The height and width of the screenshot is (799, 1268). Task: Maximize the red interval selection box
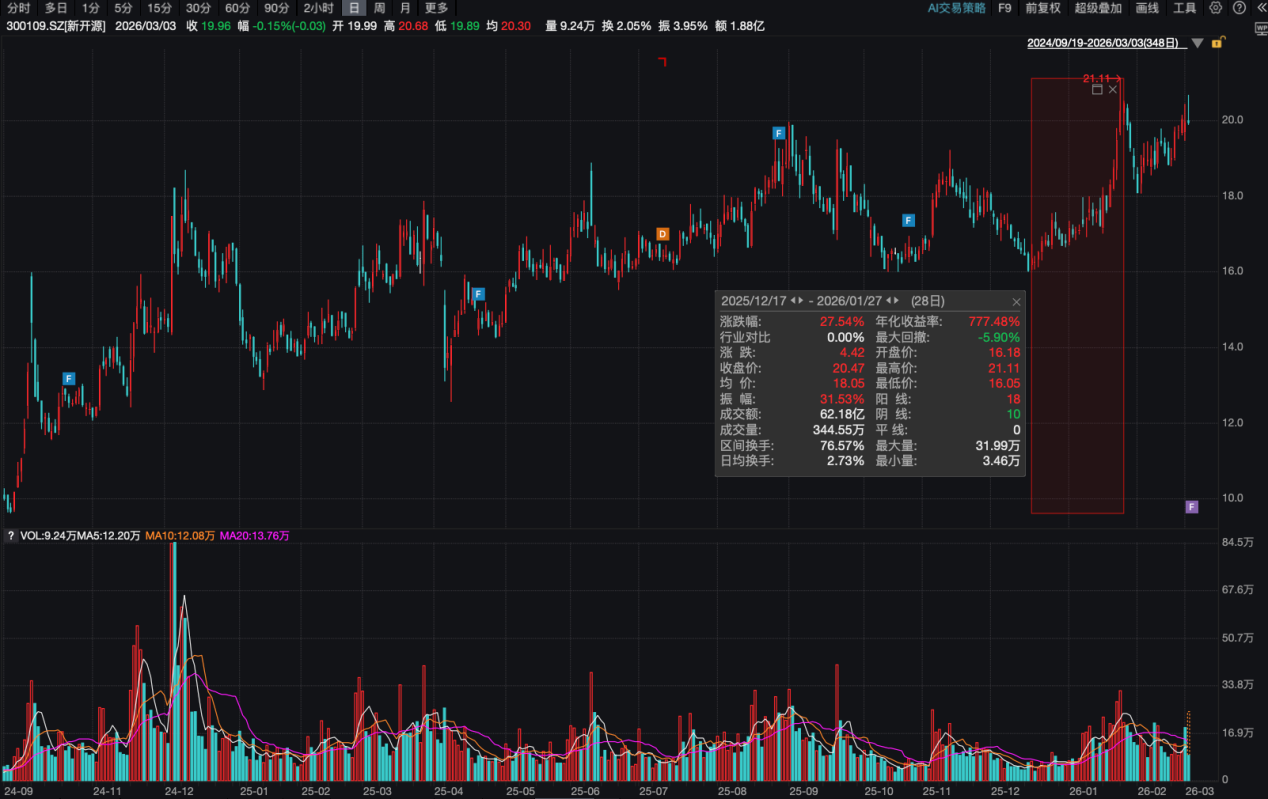pos(1097,90)
